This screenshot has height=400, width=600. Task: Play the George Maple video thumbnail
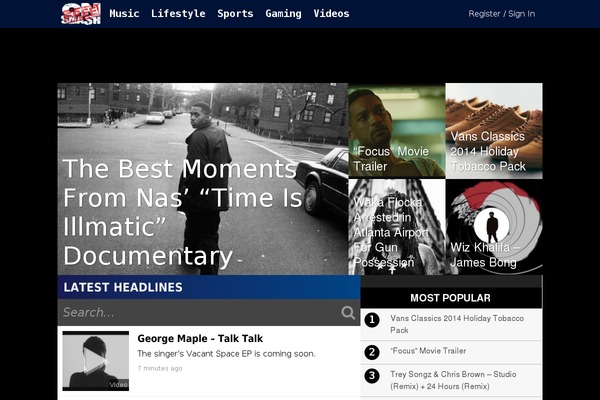coord(96,361)
